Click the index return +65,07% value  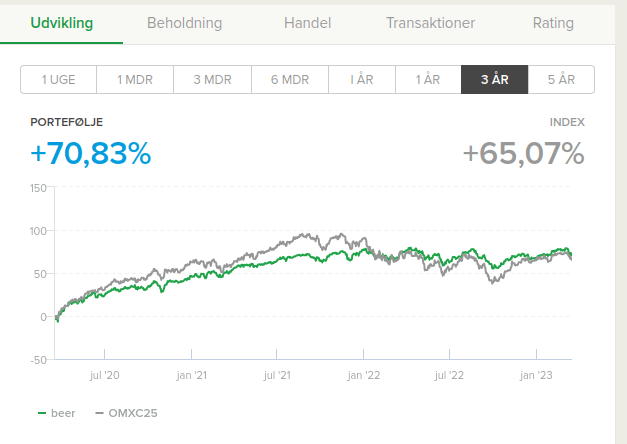coord(523,154)
